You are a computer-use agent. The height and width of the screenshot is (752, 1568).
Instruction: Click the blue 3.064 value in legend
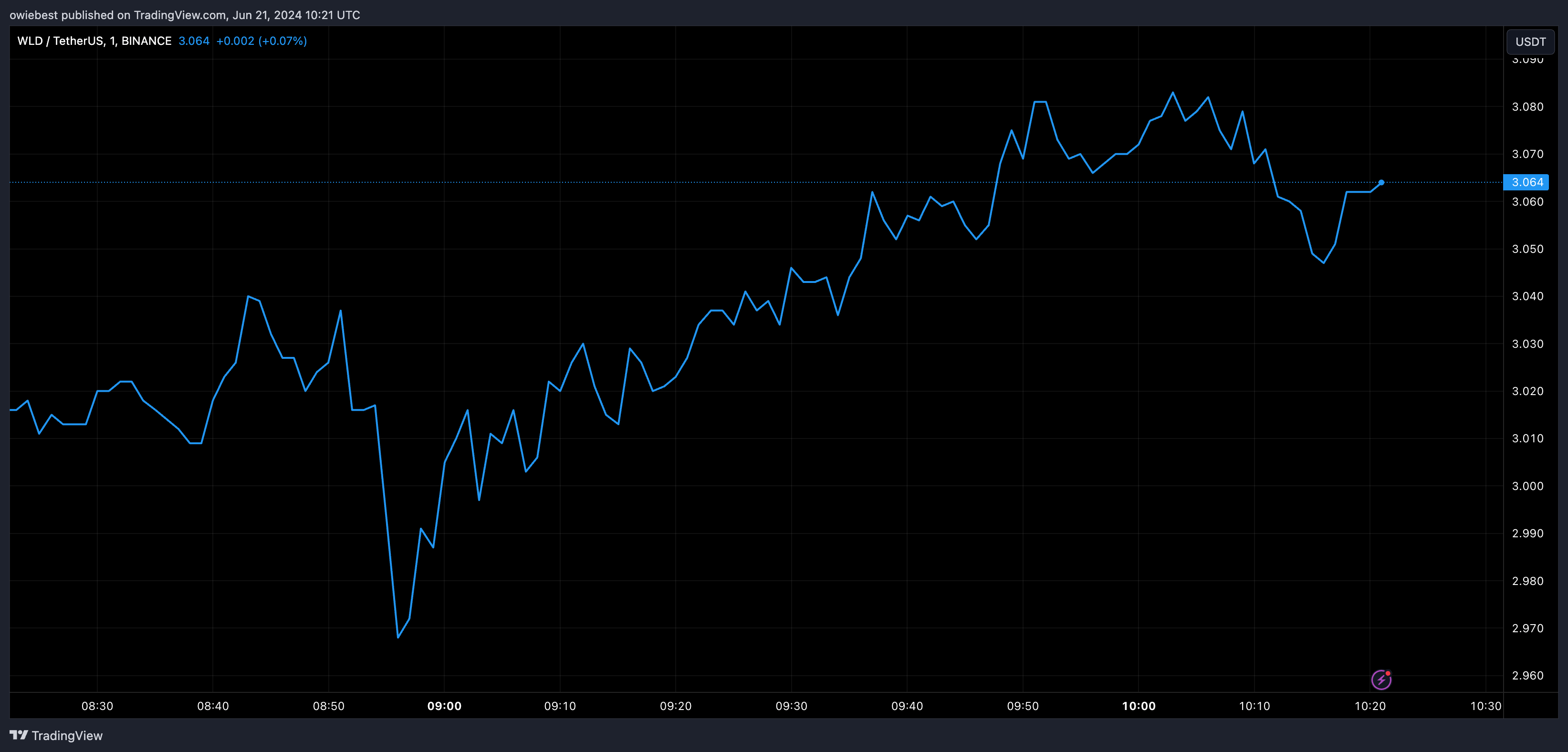194,41
